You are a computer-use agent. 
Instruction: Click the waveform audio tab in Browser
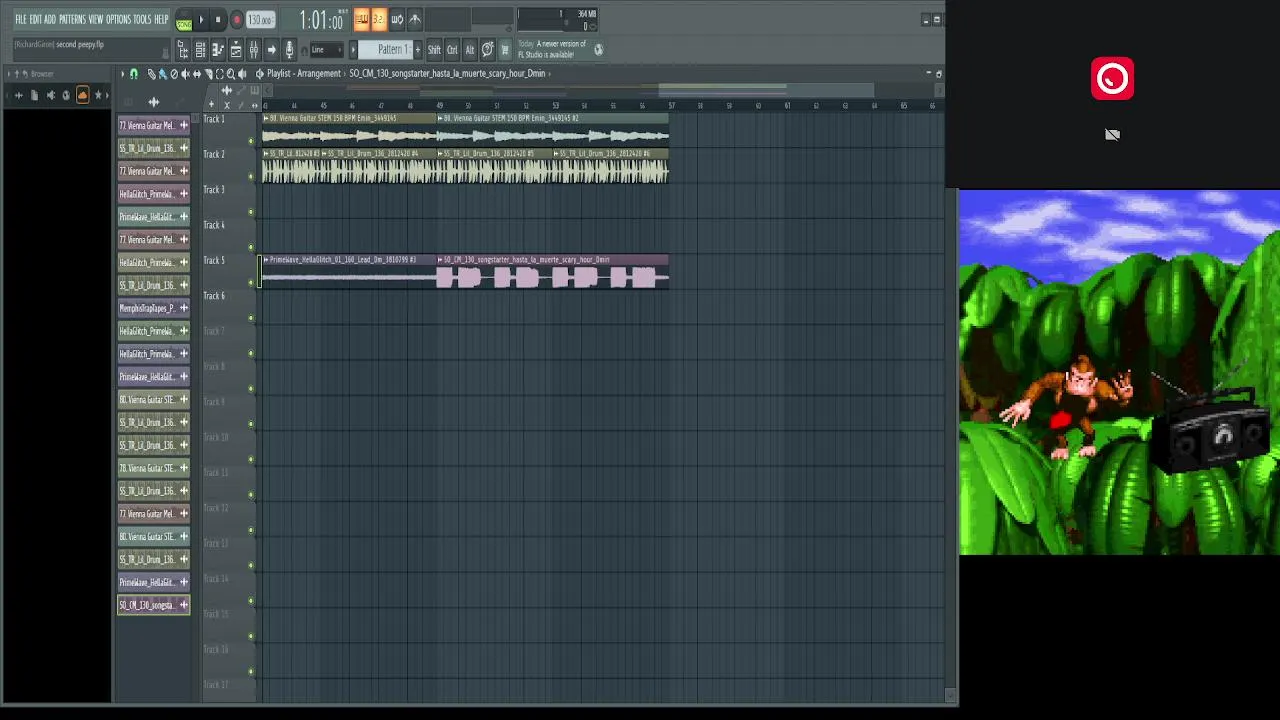click(19, 95)
